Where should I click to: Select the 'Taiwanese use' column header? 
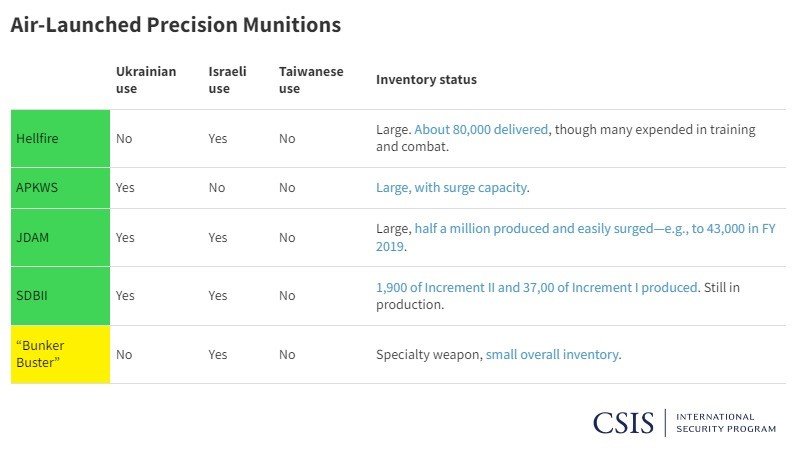[x=311, y=80]
